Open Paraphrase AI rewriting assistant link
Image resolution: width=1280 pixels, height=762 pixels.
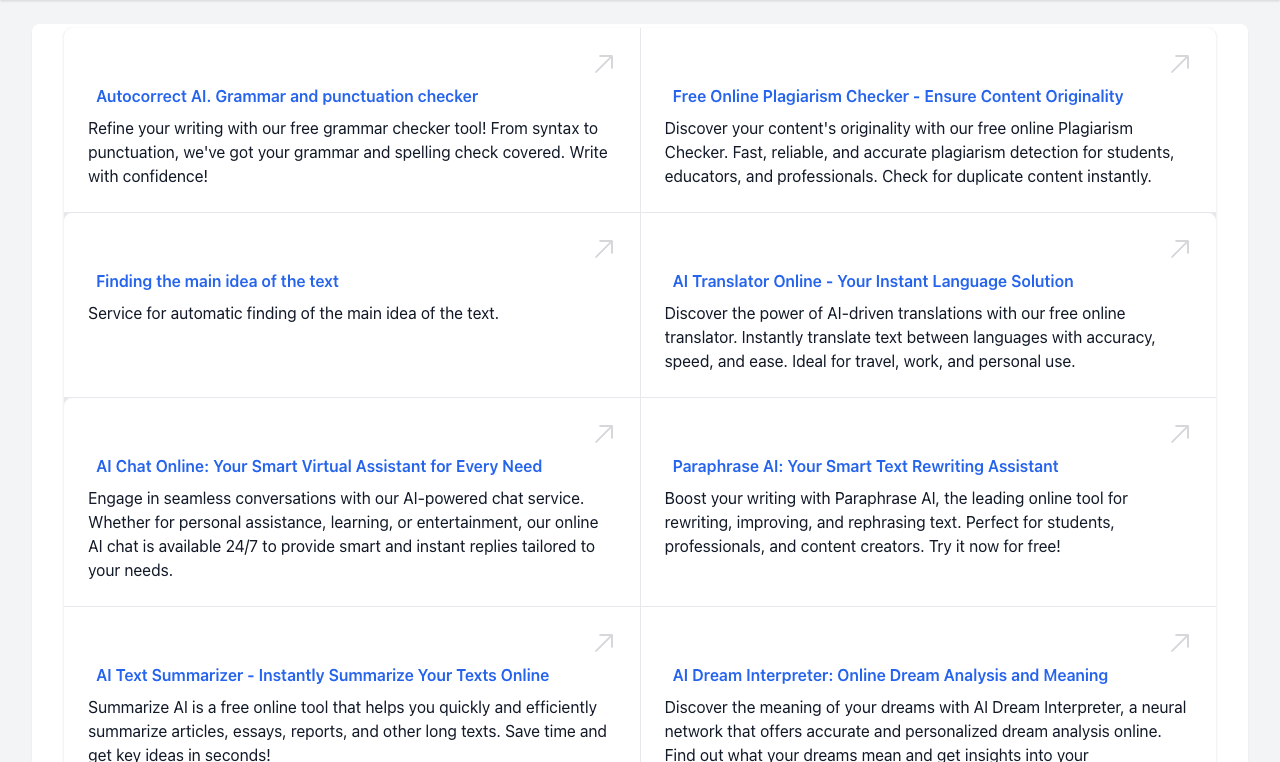865,467
